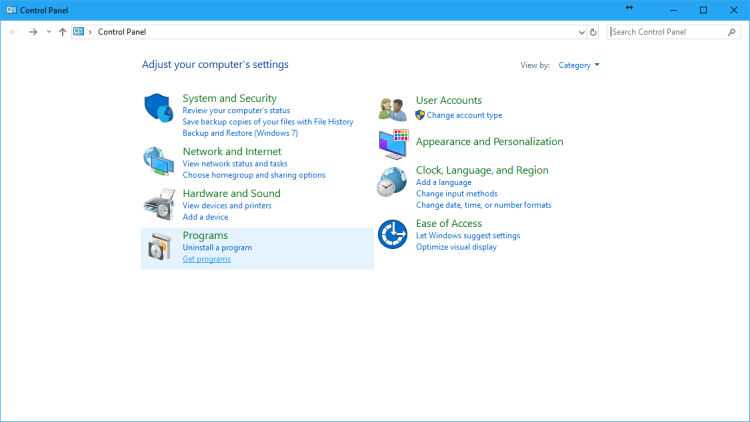Viewport: 750px width, 422px height.
Task: Open the recent locations dropdown arrow
Action: 49,32
